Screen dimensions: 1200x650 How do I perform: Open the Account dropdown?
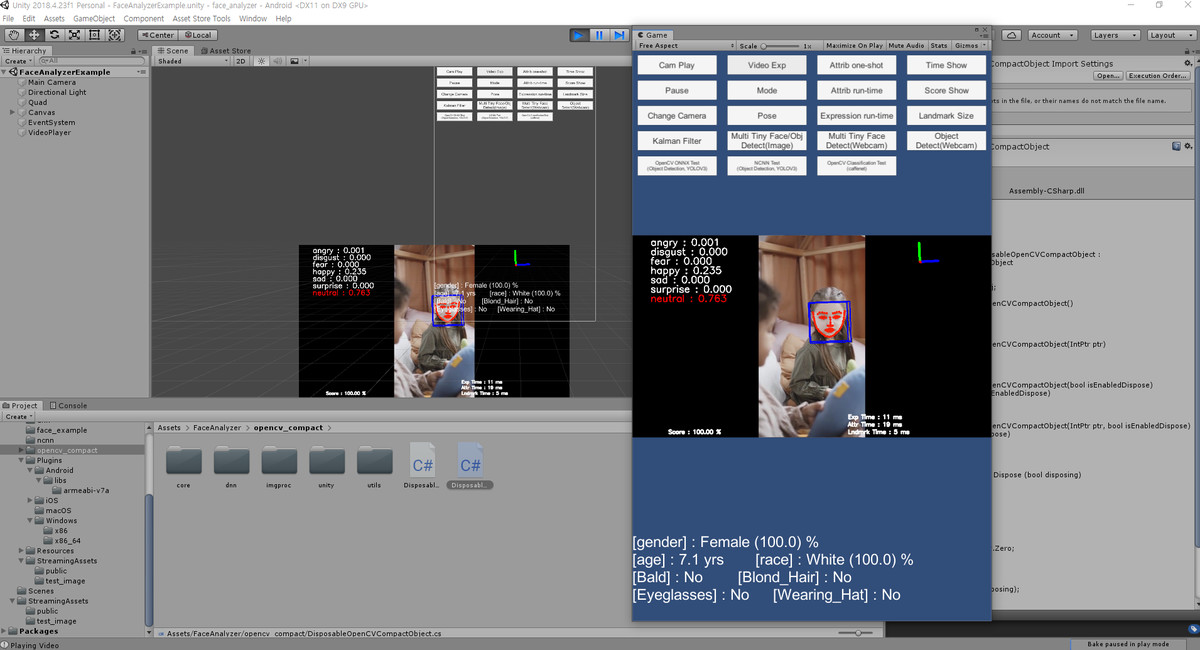coord(1052,35)
